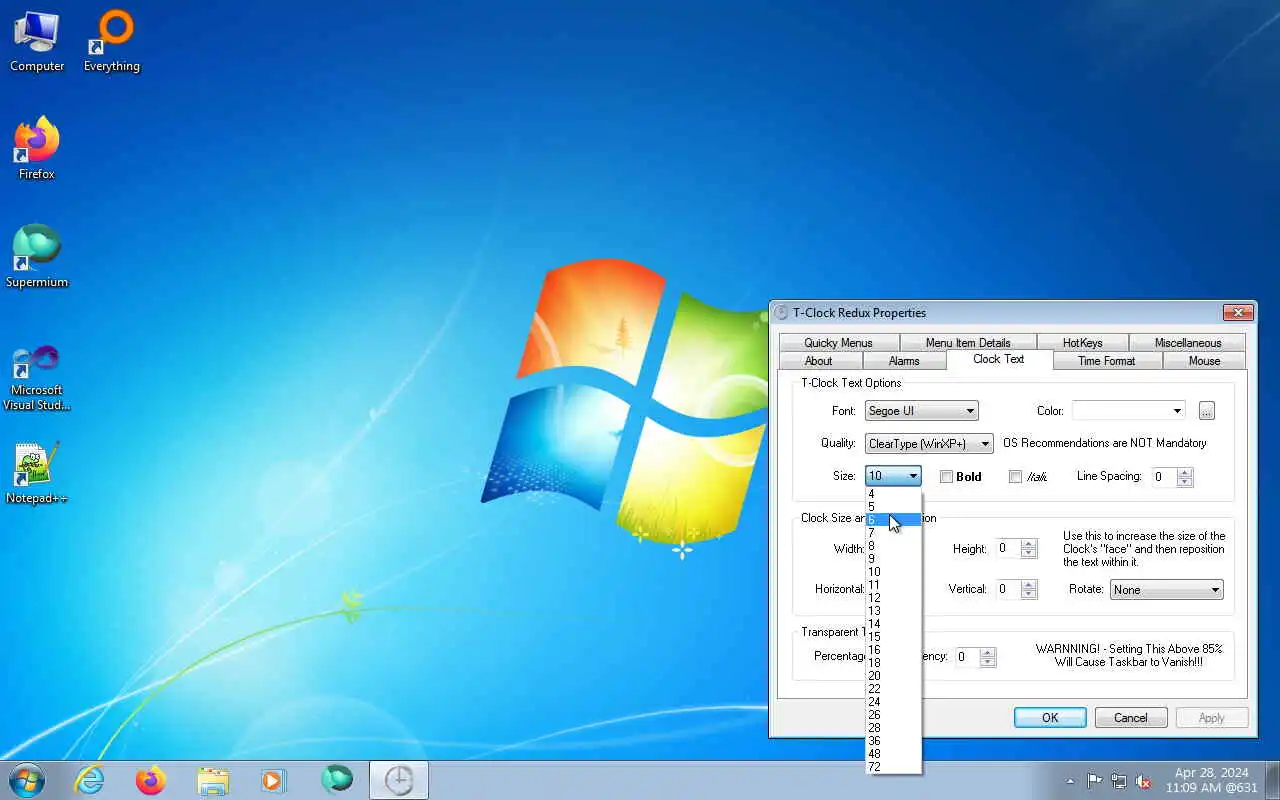The image size is (1280, 800).
Task: Open the Quality ClearType dropdown
Action: click(x=929, y=444)
